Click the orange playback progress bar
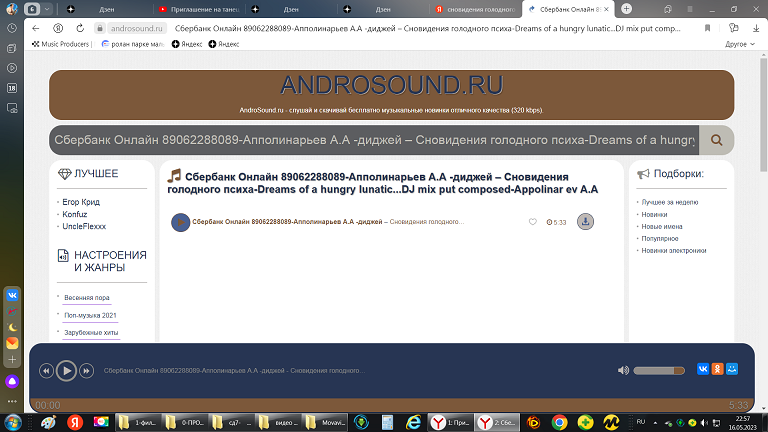The width and height of the screenshot is (768, 432). point(392,405)
